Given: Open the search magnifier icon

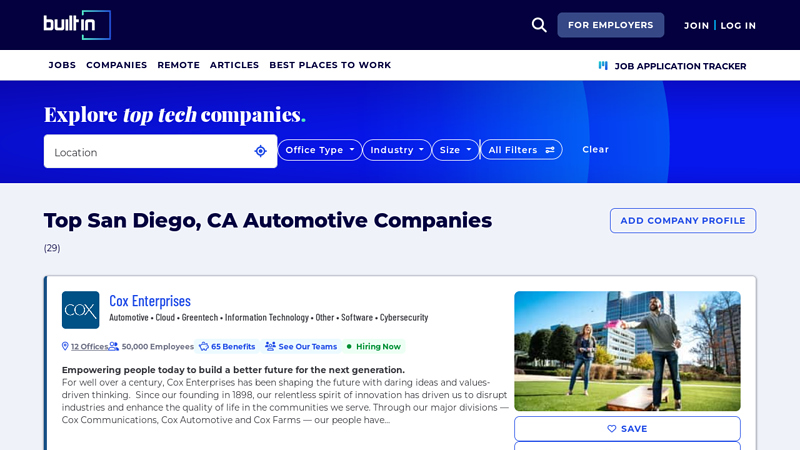Looking at the screenshot, I should pyautogui.click(x=539, y=25).
